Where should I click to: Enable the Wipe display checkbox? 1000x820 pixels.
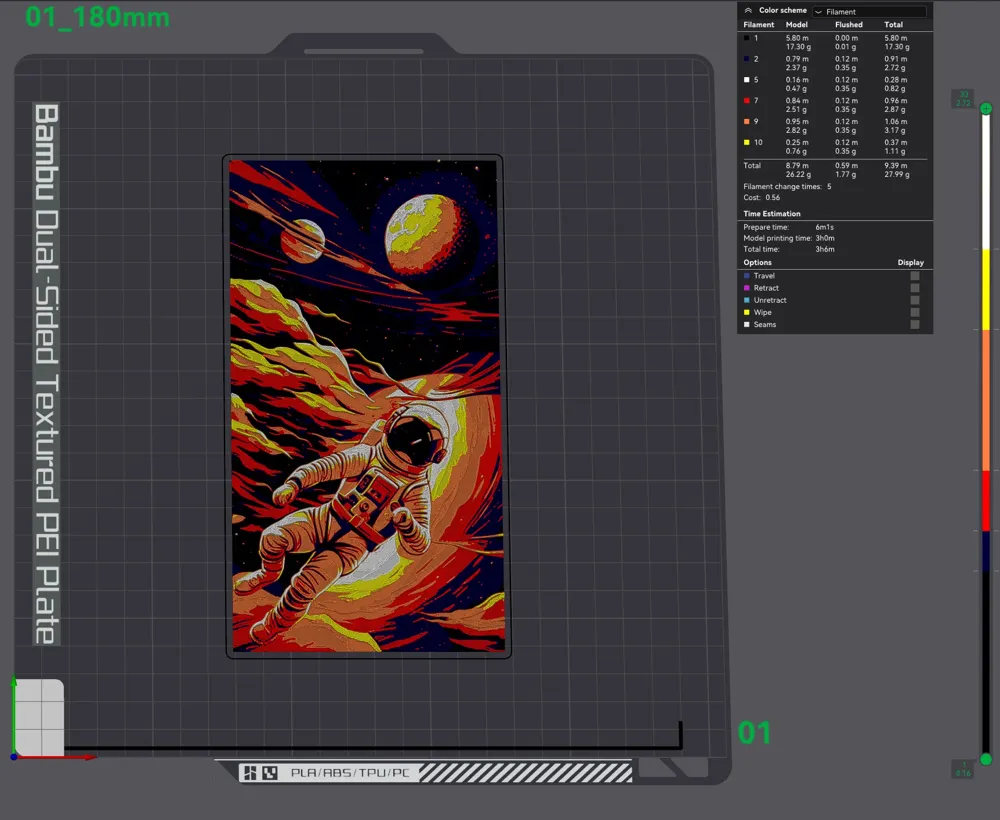point(914,313)
